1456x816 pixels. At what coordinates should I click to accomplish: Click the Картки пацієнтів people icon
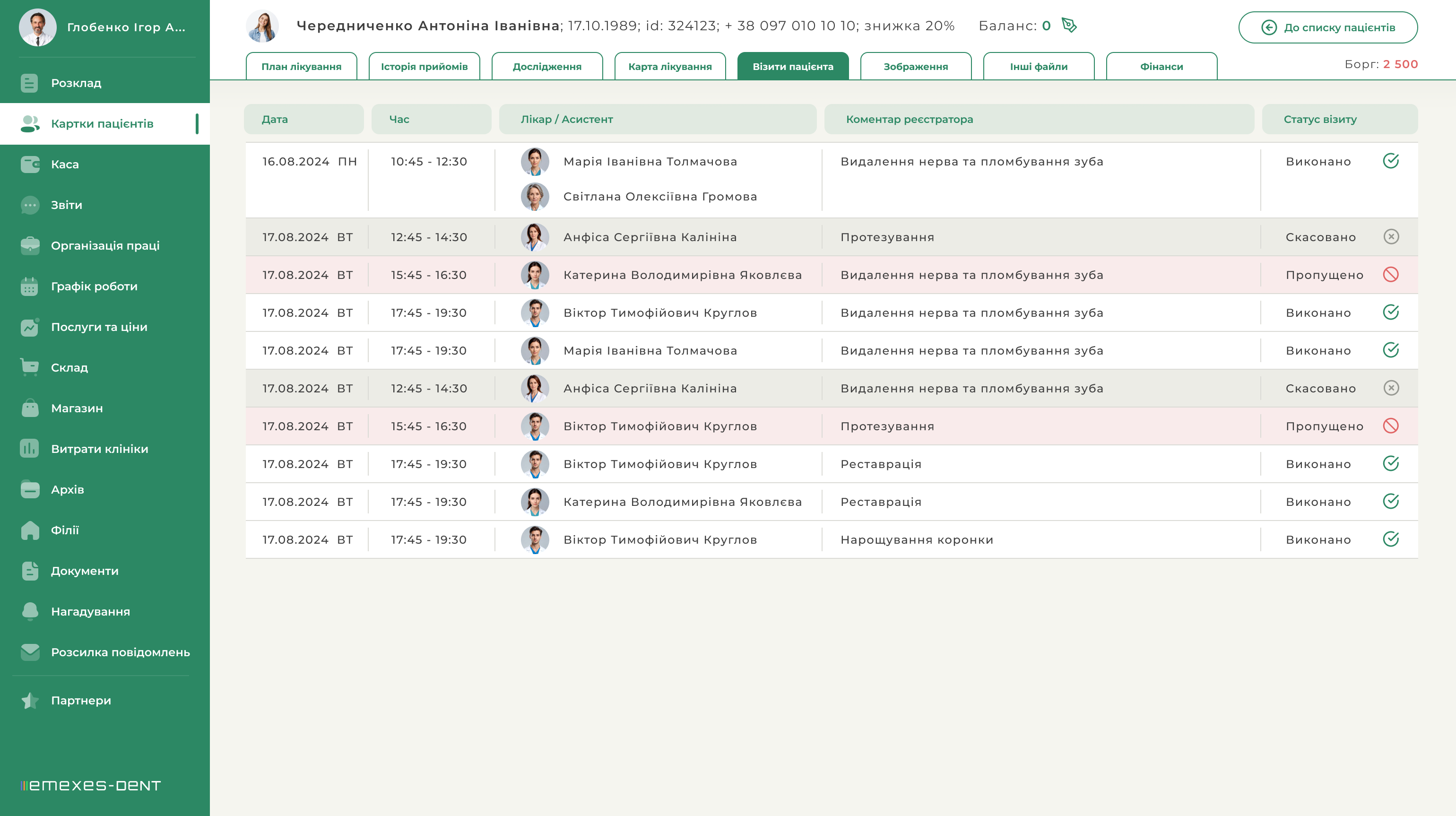coord(29,124)
